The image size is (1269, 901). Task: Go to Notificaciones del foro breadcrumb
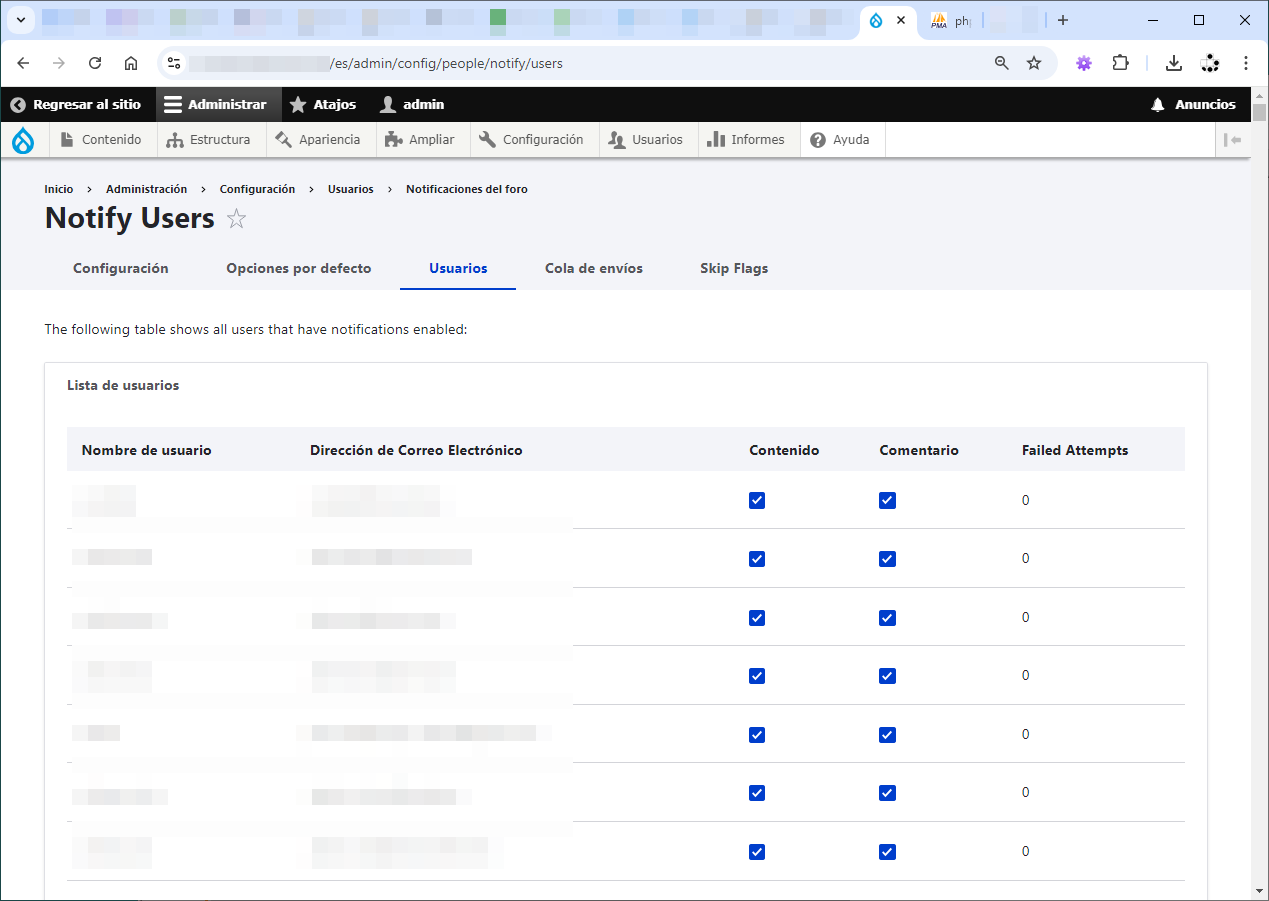click(x=467, y=189)
